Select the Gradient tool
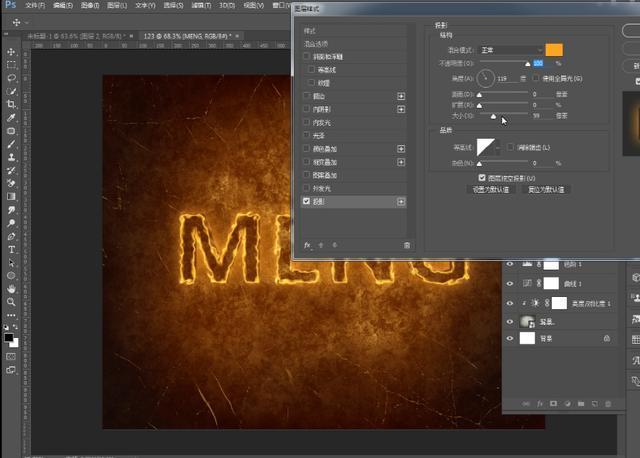 click(11, 196)
